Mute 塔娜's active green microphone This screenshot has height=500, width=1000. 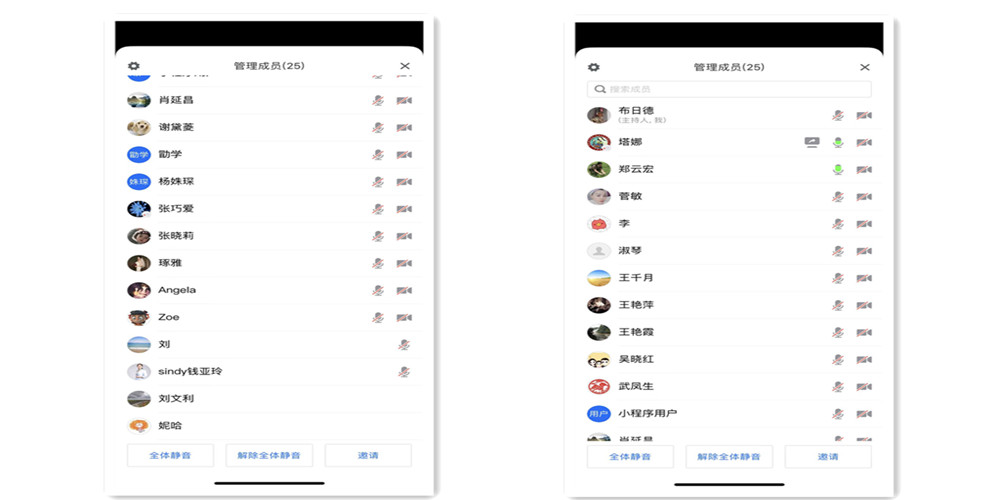click(x=838, y=142)
